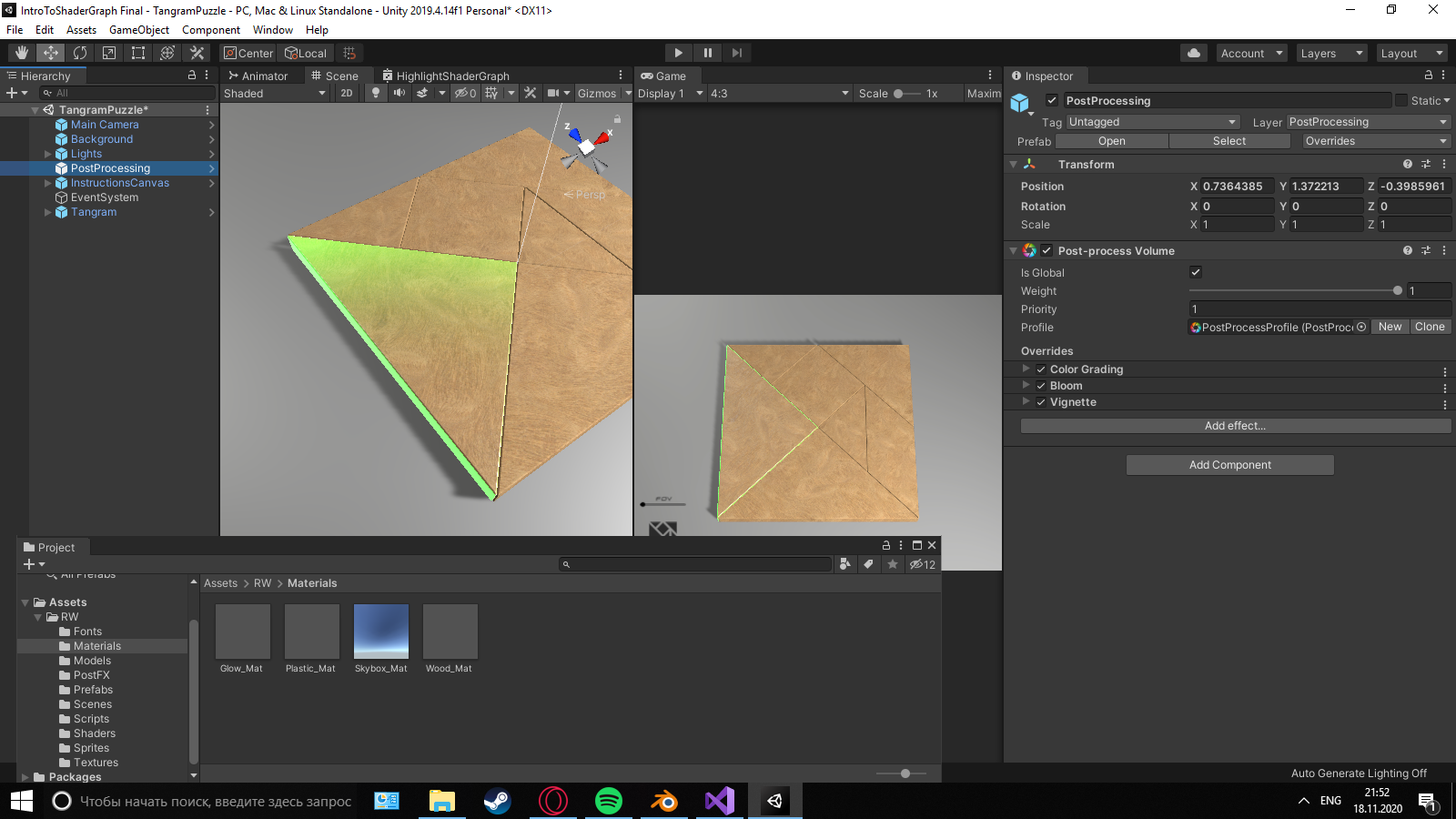Select the Scale tool
The image size is (1456, 819).
pyautogui.click(x=109, y=53)
